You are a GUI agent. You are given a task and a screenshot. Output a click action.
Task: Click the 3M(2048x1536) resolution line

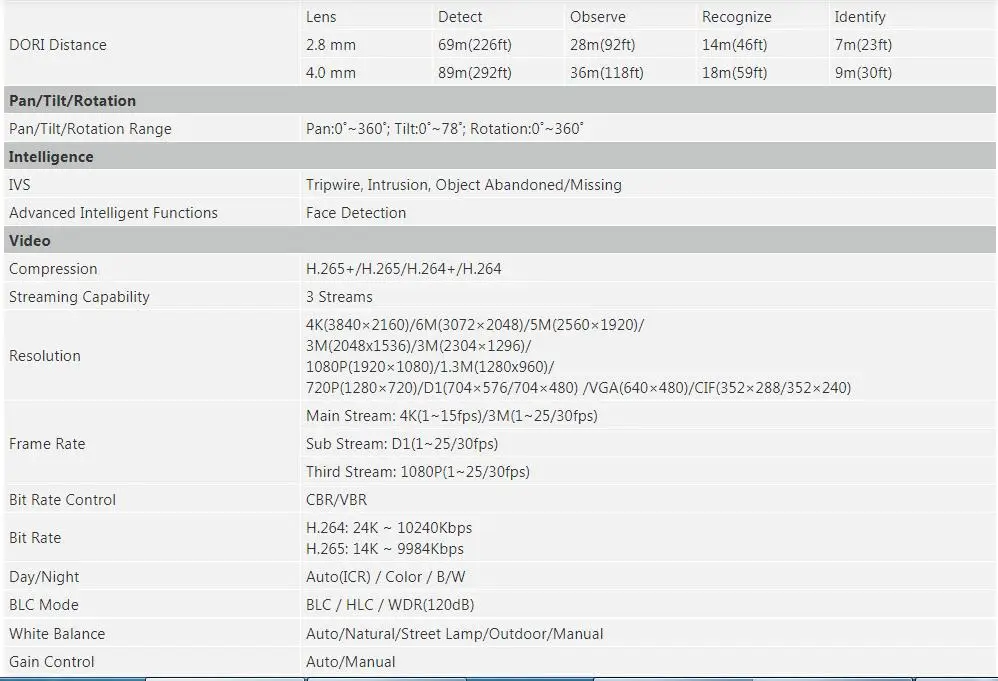pos(419,346)
